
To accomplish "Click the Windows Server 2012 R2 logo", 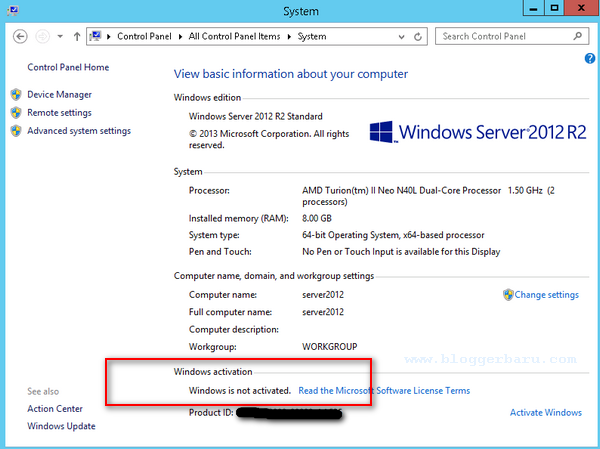I will [478, 132].
